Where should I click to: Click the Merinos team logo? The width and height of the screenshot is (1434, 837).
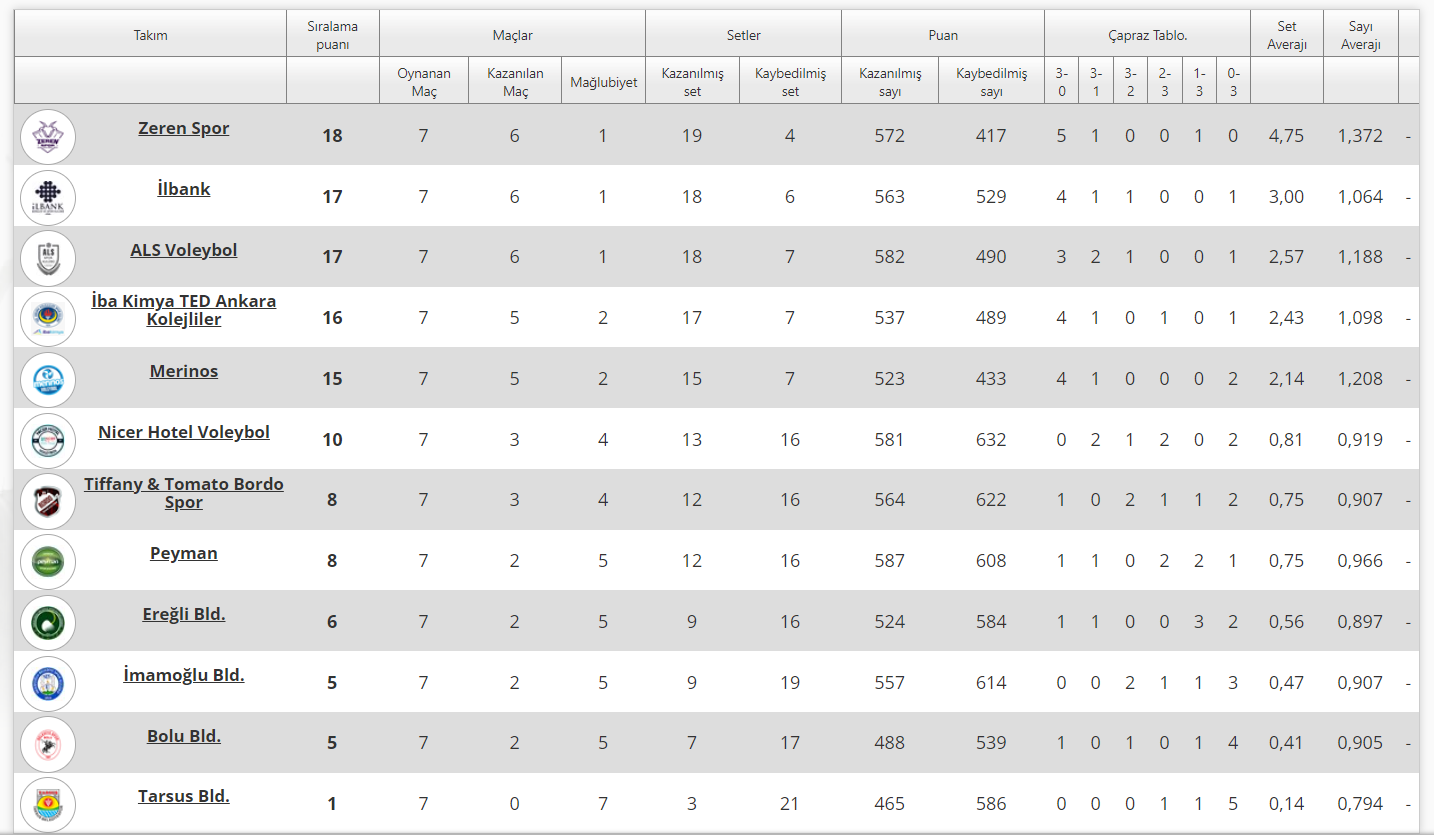(48, 380)
